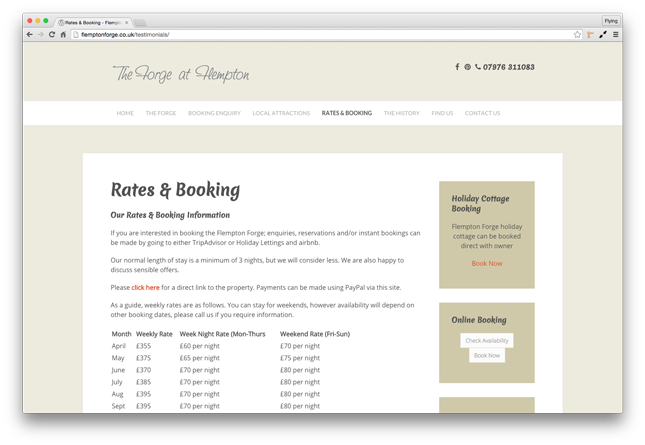
Task: Click the eyedropper extension icon
Action: coord(603,35)
